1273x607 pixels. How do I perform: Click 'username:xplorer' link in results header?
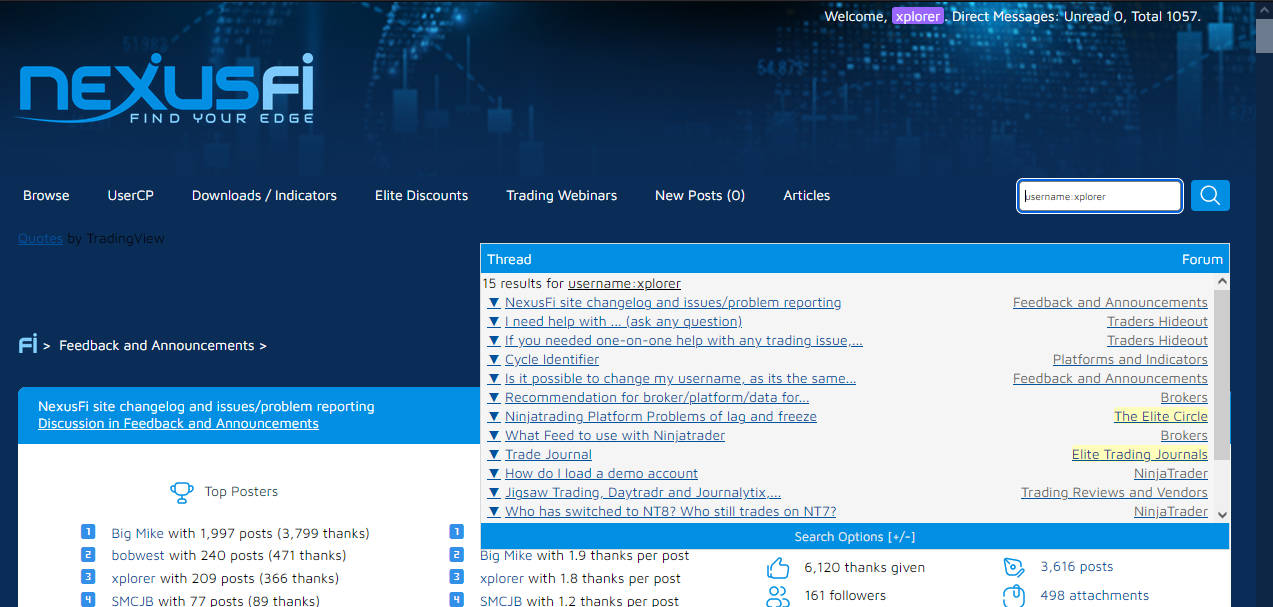624,284
